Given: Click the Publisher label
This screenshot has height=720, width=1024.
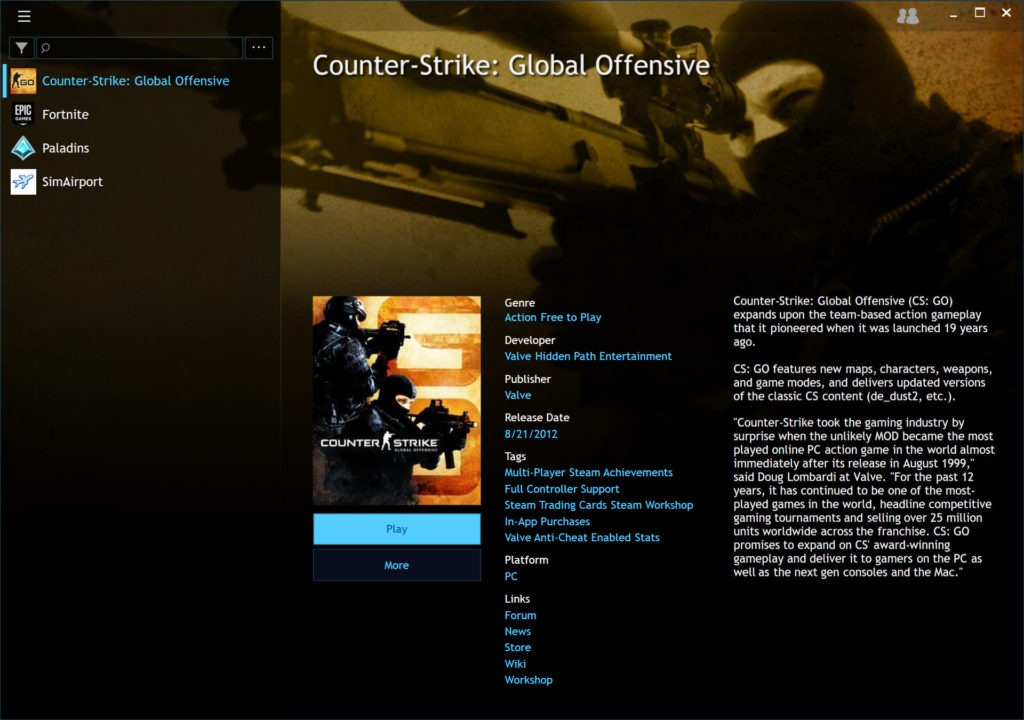Looking at the screenshot, I should [x=528, y=379].
